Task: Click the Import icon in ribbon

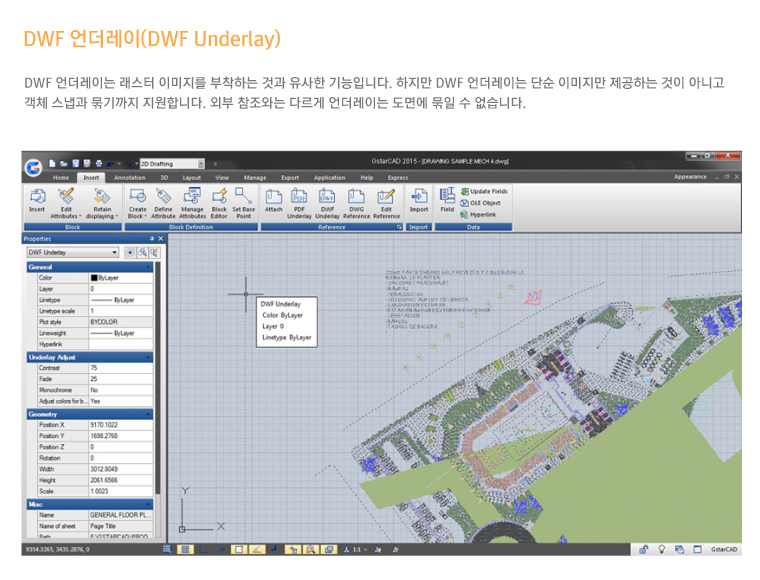Action: pyautogui.click(x=418, y=199)
